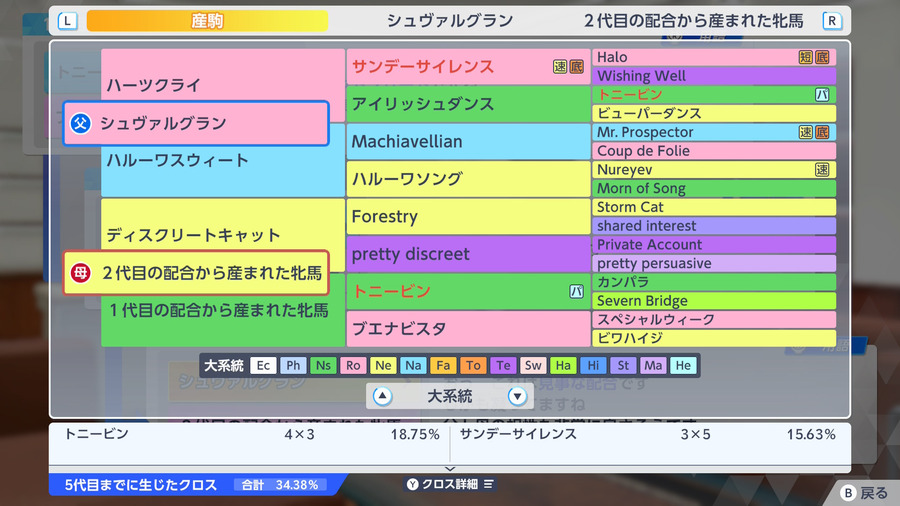Click the Ma bloodline color swatch
This screenshot has width=900, height=506.
[653, 365]
